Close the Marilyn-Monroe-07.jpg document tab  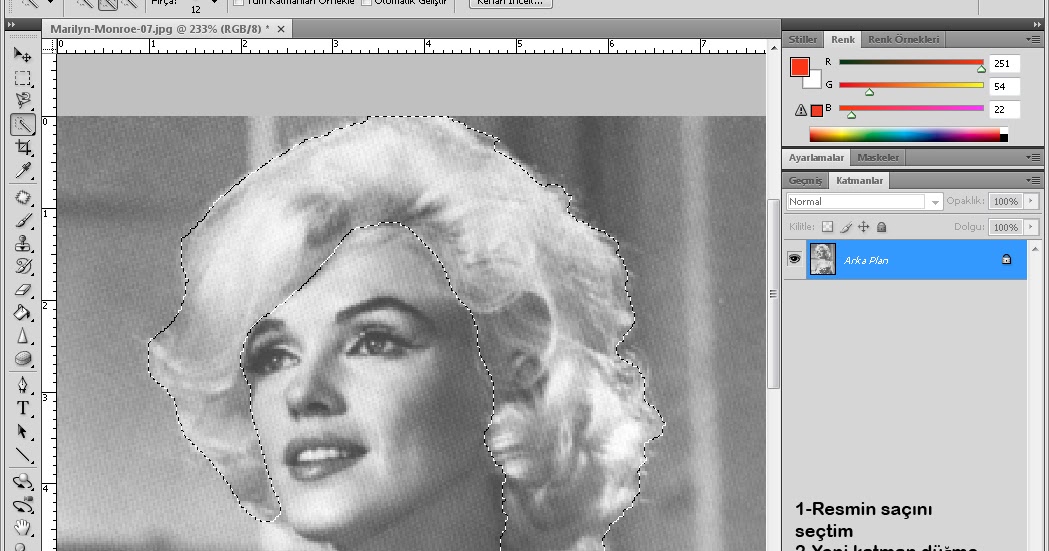pyautogui.click(x=281, y=29)
